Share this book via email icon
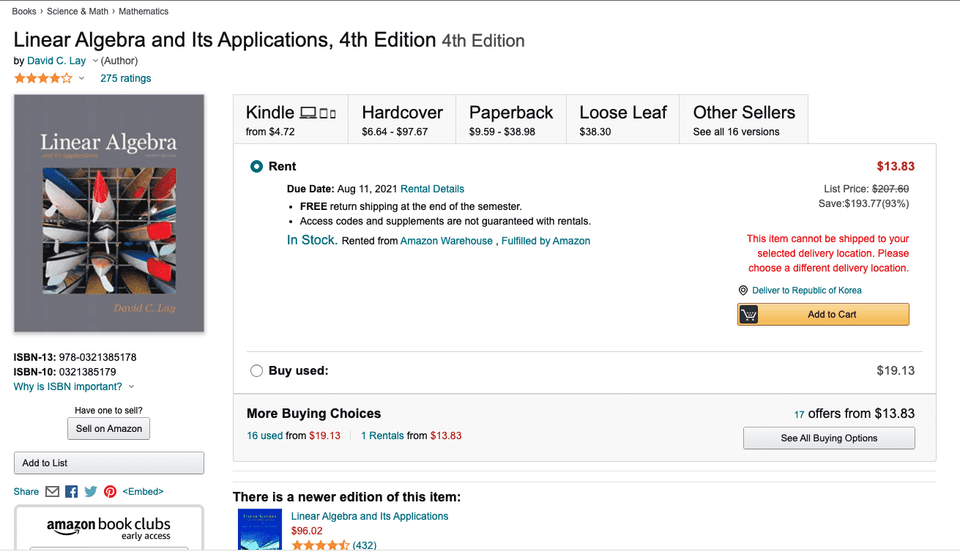Screen dimensions: 960x551 tap(53, 492)
